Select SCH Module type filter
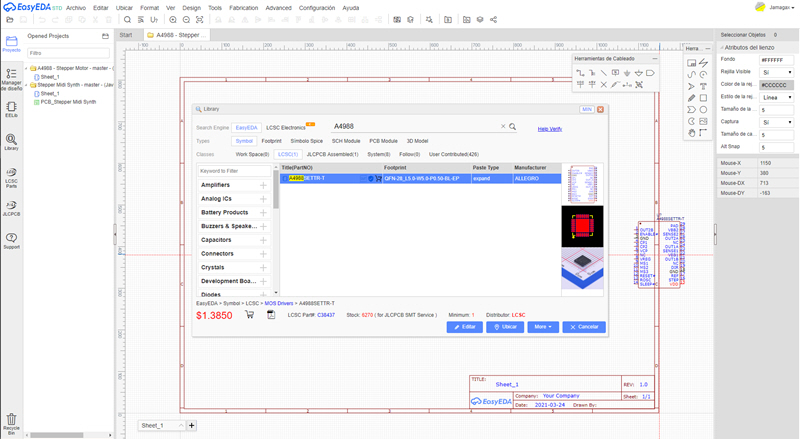This screenshot has width=800, height=439. tap(346, 141)
